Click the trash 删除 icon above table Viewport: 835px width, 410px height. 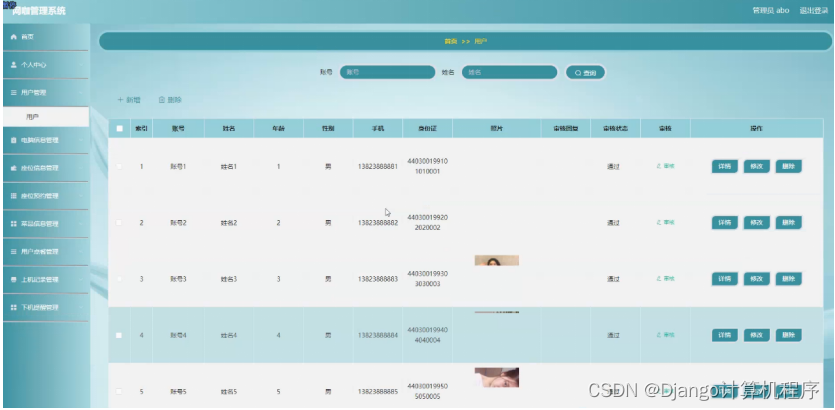(x=162, y=100)
